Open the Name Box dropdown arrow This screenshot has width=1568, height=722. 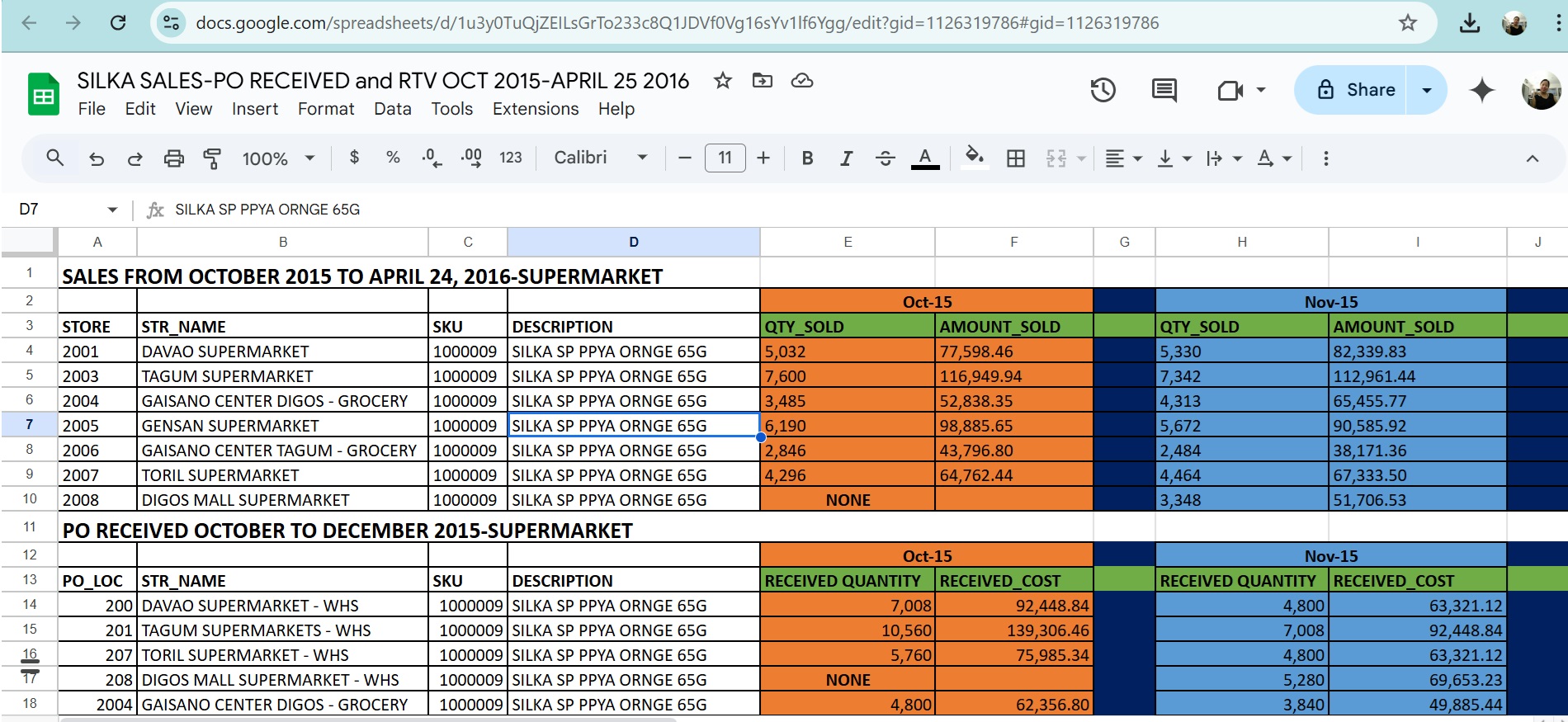click(x=112, y=210)
